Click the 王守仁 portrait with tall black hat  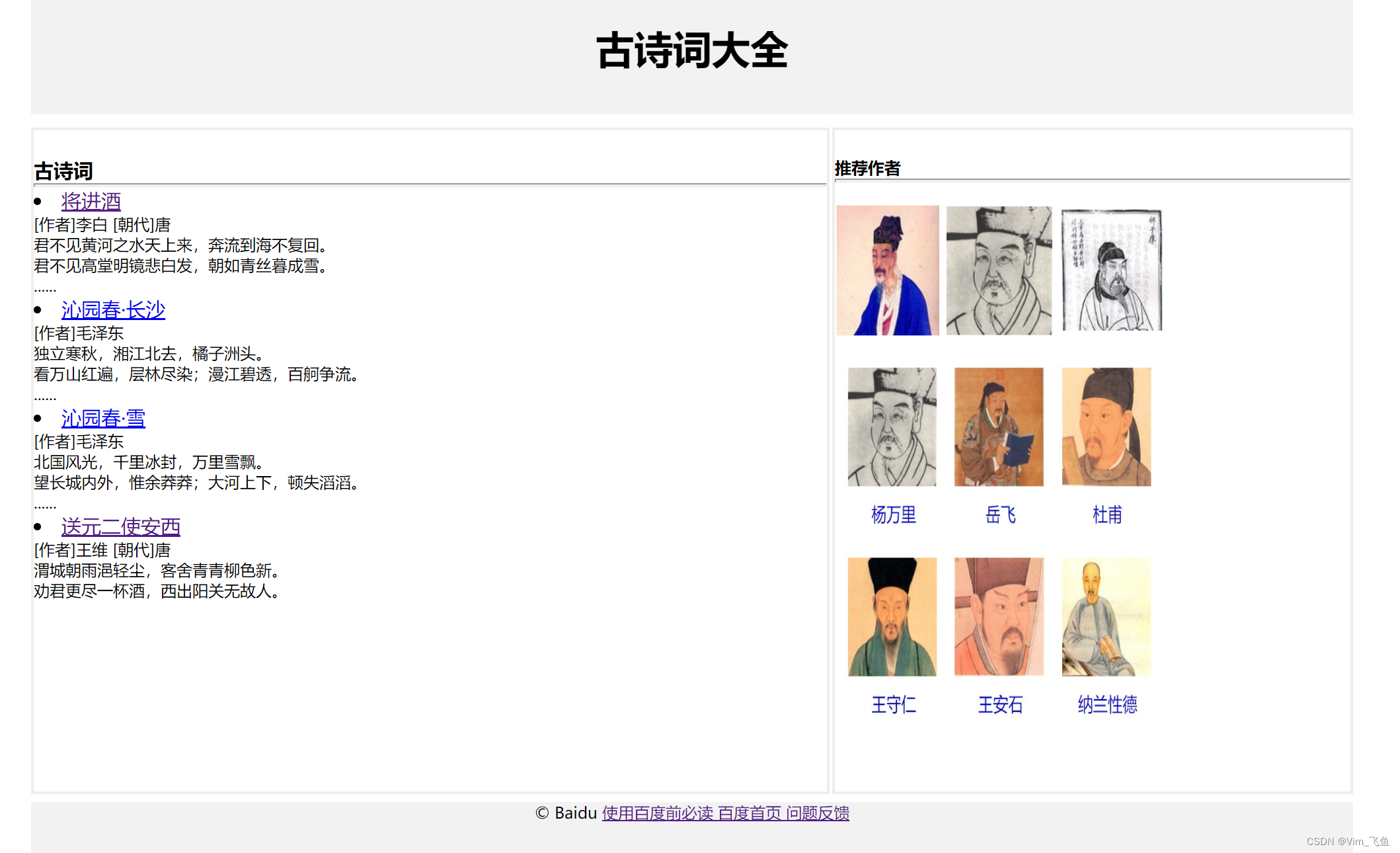(x=892, y=617)
